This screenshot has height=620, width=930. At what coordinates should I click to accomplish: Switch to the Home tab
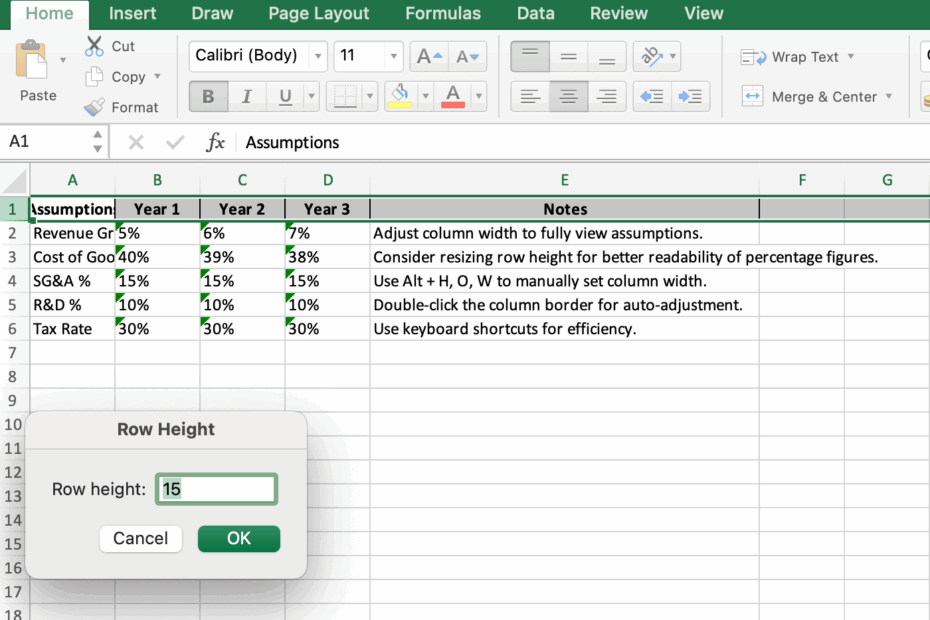tap(49, 13)
